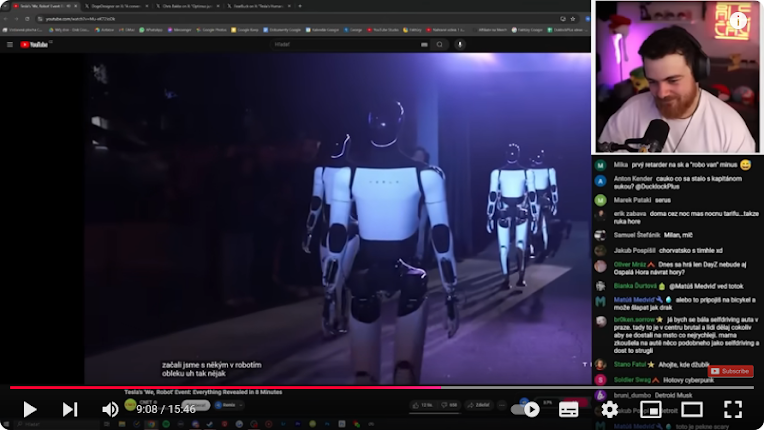The image size is (764, 430).
Task: Enter fullscreen mode
Action: [733, 410]
